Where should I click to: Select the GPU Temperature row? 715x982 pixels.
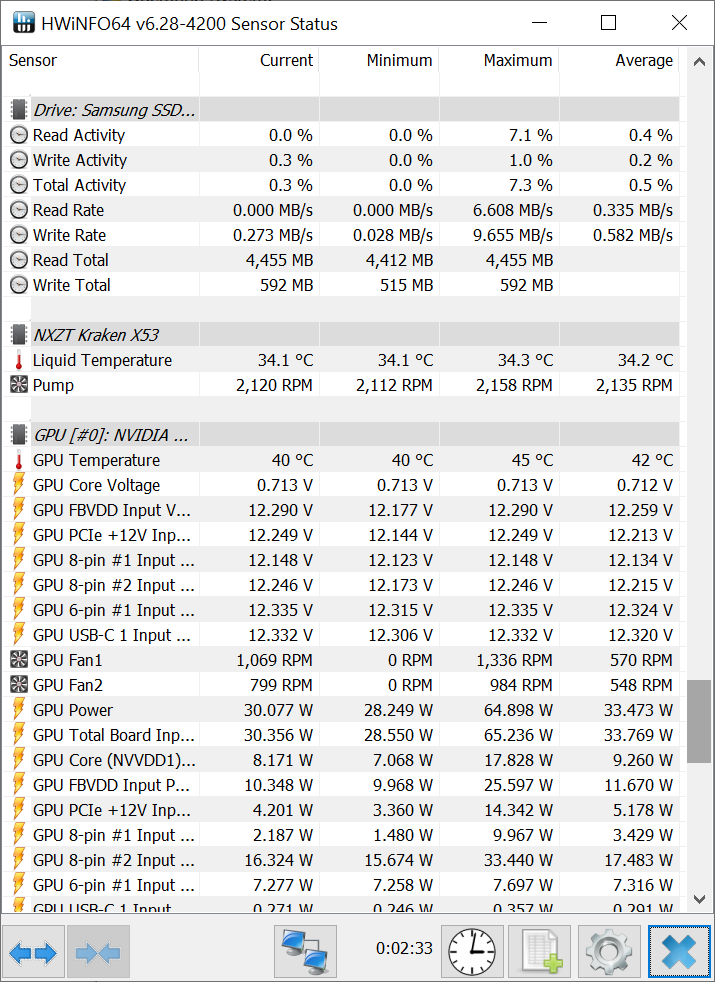pos(341,460)
